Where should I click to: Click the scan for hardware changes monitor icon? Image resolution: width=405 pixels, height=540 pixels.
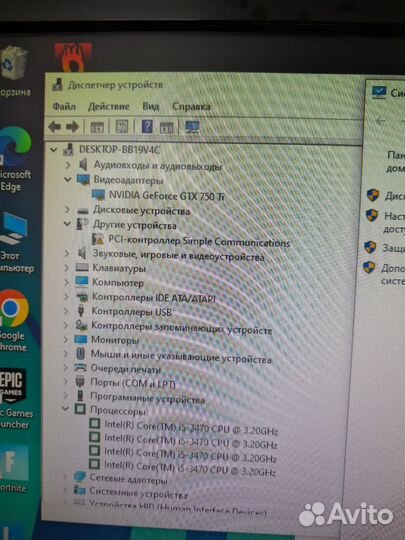tap(192, 127)
